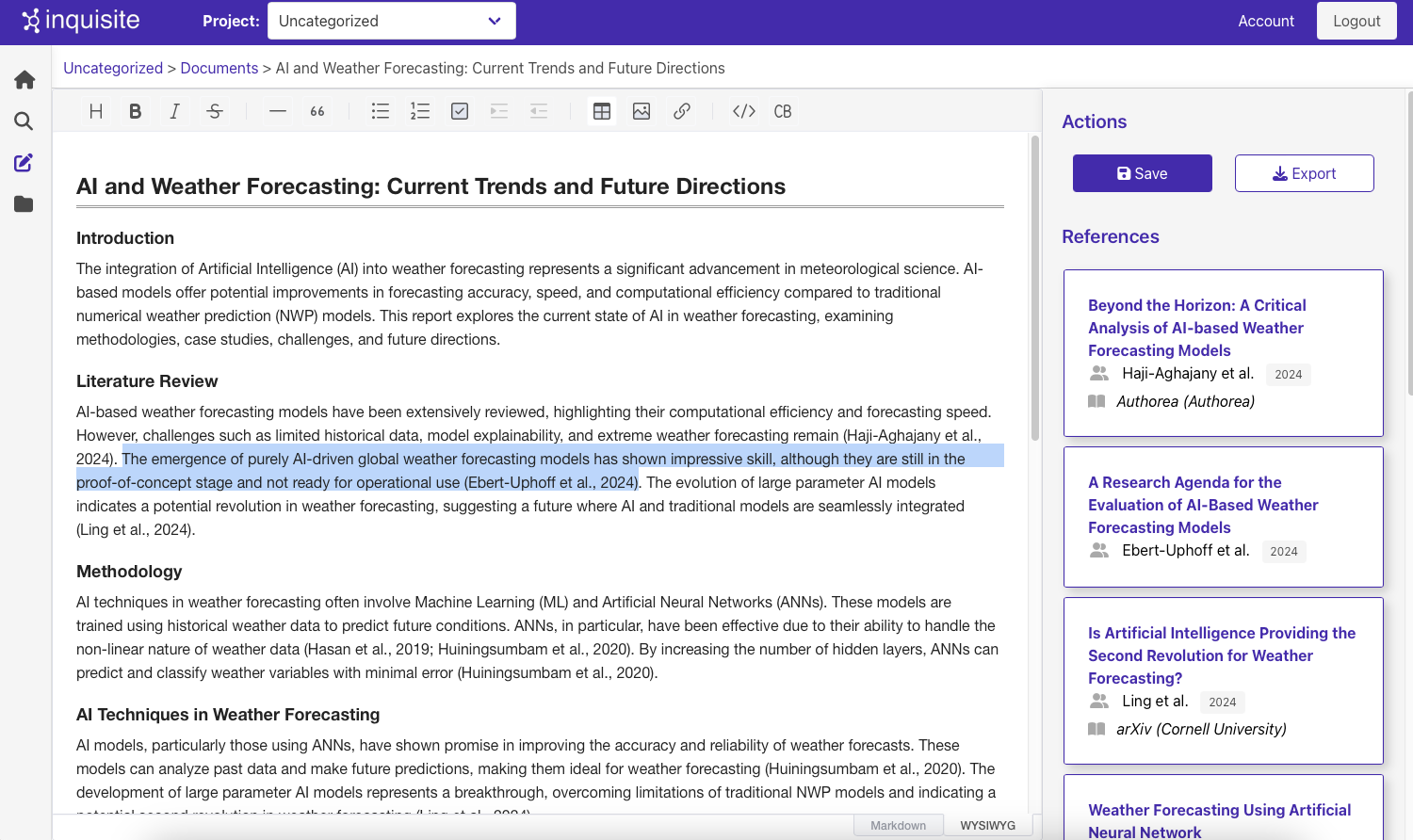1413x840 pixels.
Task: Insert a code block (CB)
Action: point(783,111)
